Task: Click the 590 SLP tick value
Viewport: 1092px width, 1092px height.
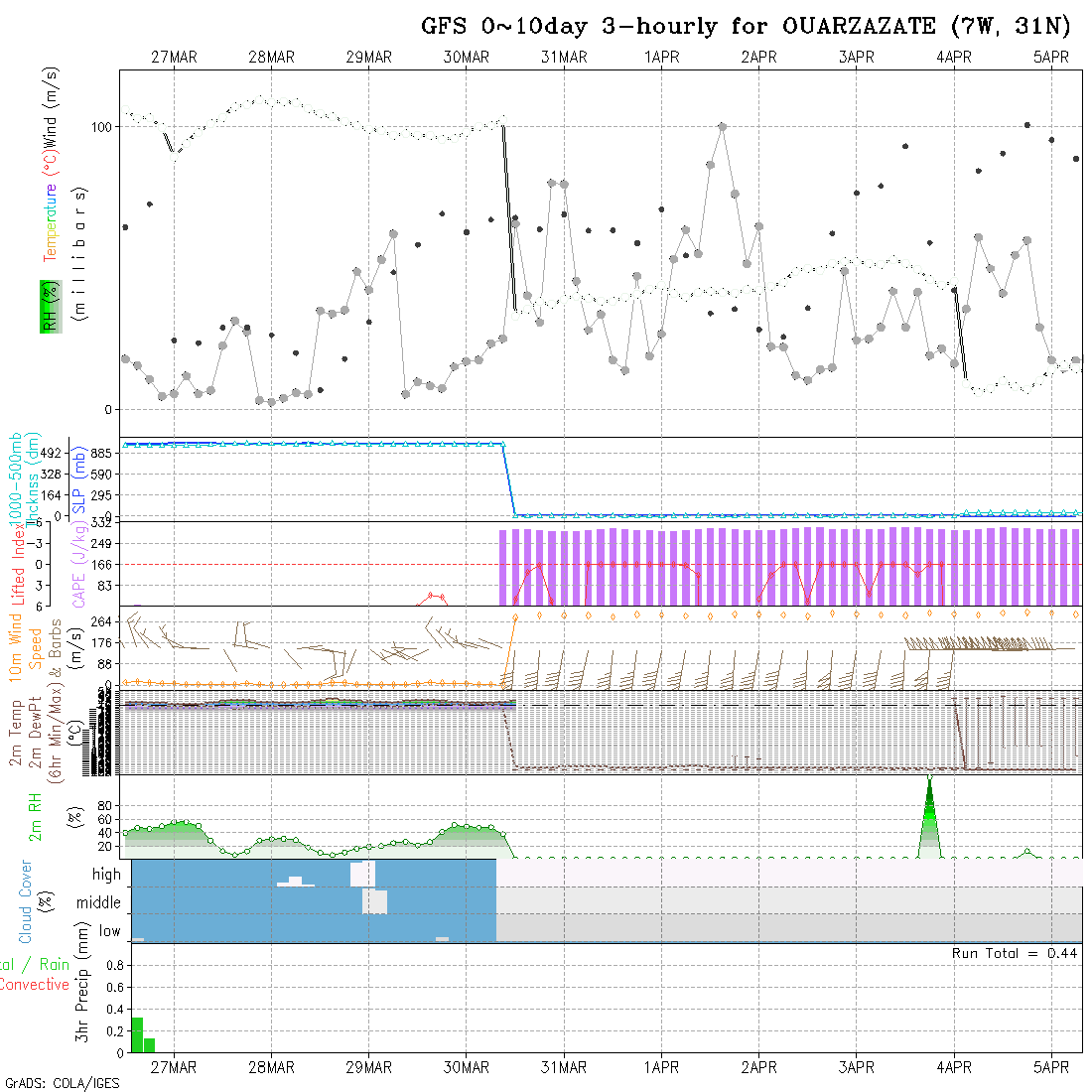Action: (x=101, y=475)
